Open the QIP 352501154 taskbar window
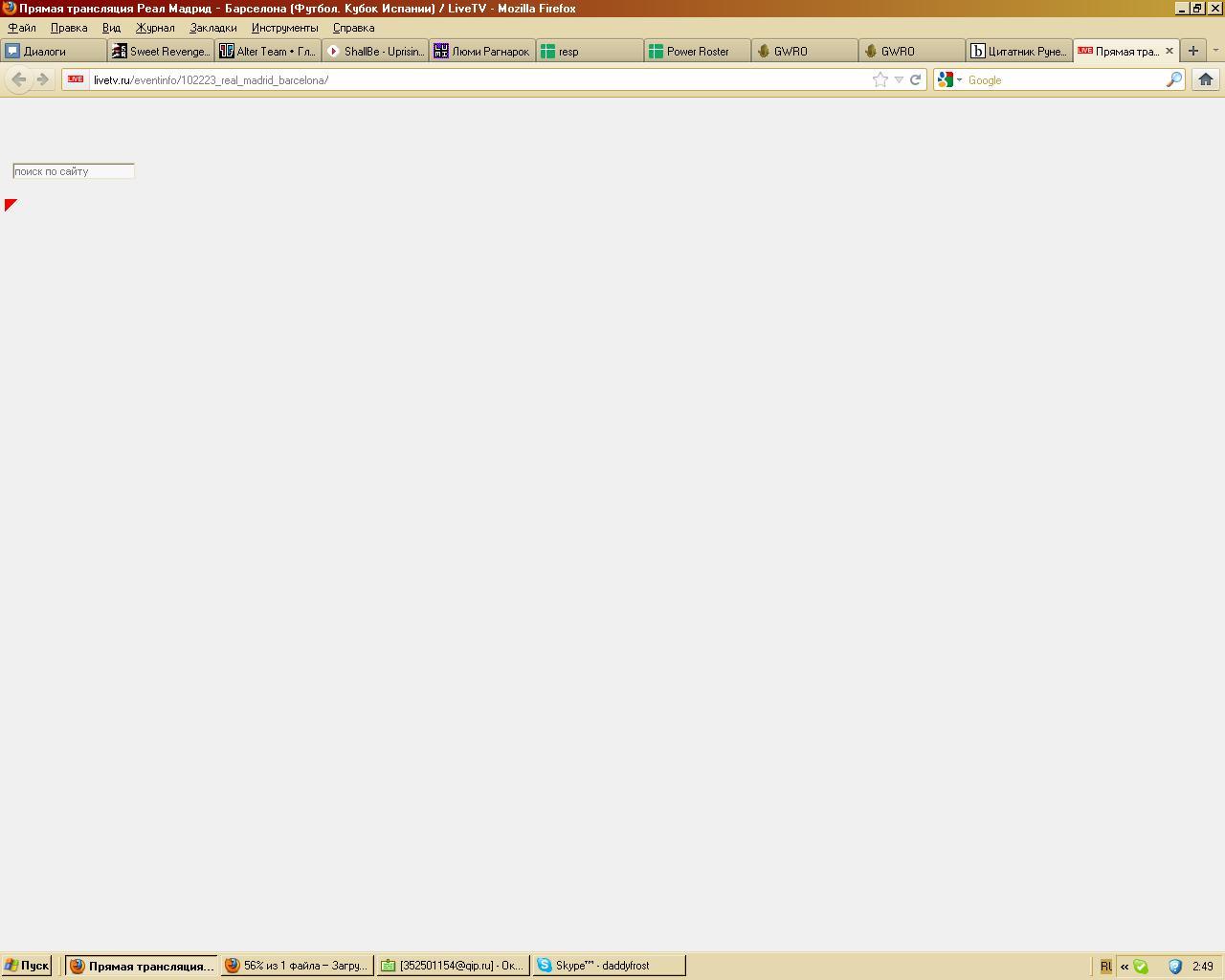Image resolution: width=1225 pixels, height=980 pixels. [453, 966]
